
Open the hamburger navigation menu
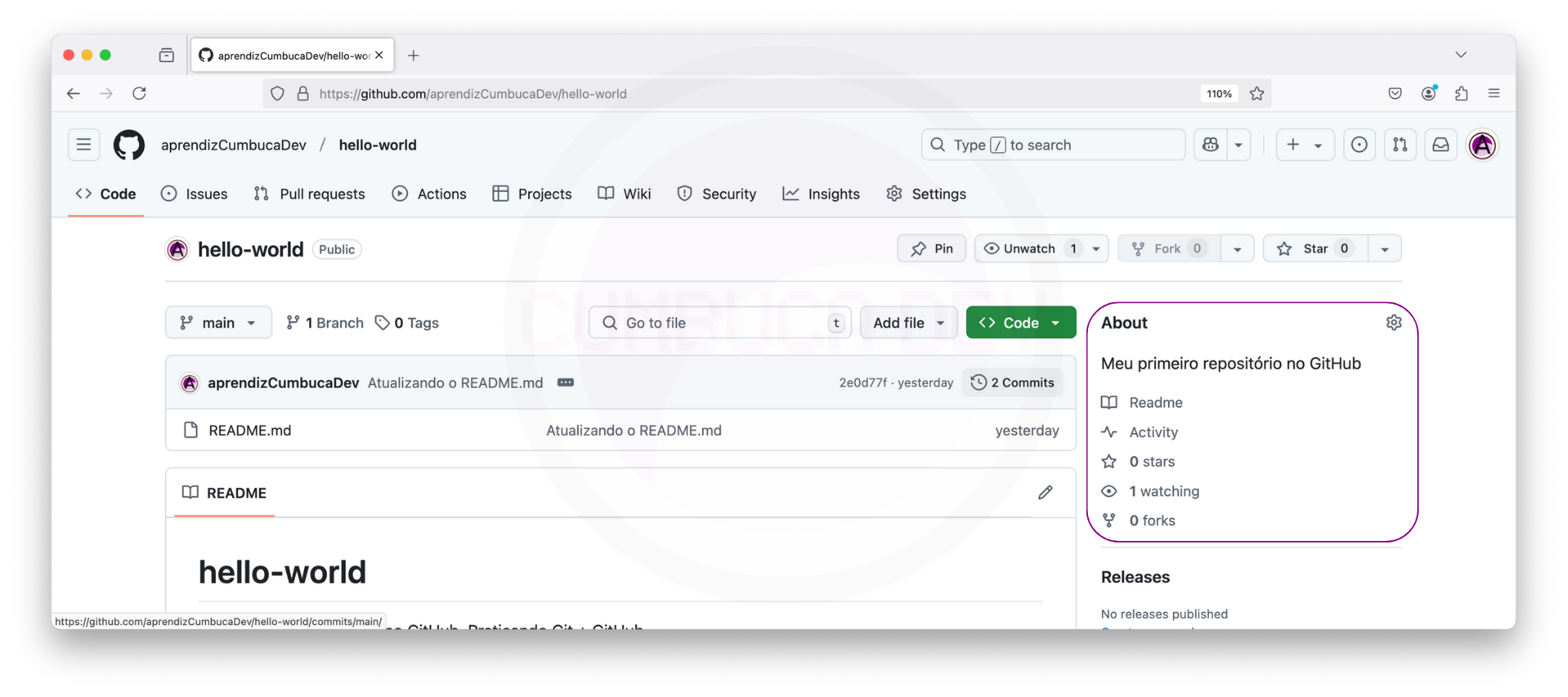click(83, 145)
